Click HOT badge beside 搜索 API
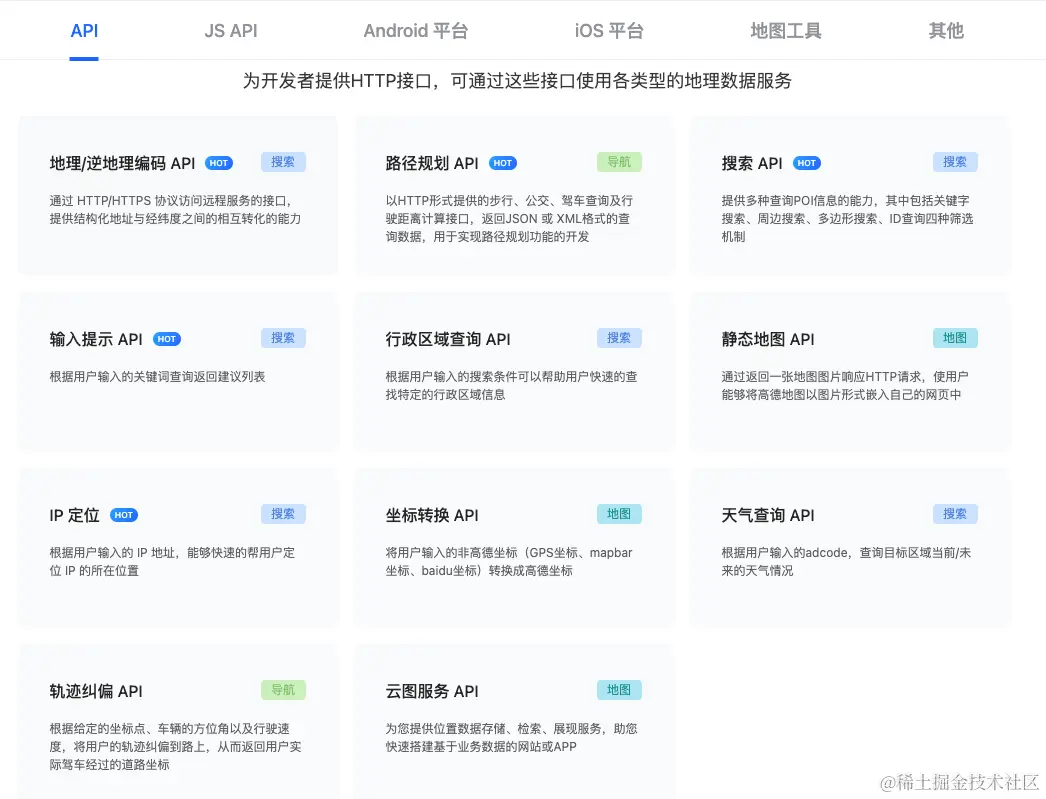The width and height of the screenshot is (1046, 799). point(807,163)
